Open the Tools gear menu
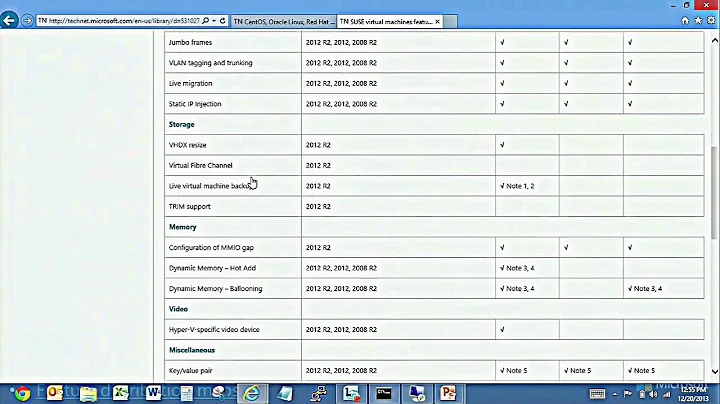Image resolution: width=720 pixels, height=404 pixels. (x=711, y=20)
